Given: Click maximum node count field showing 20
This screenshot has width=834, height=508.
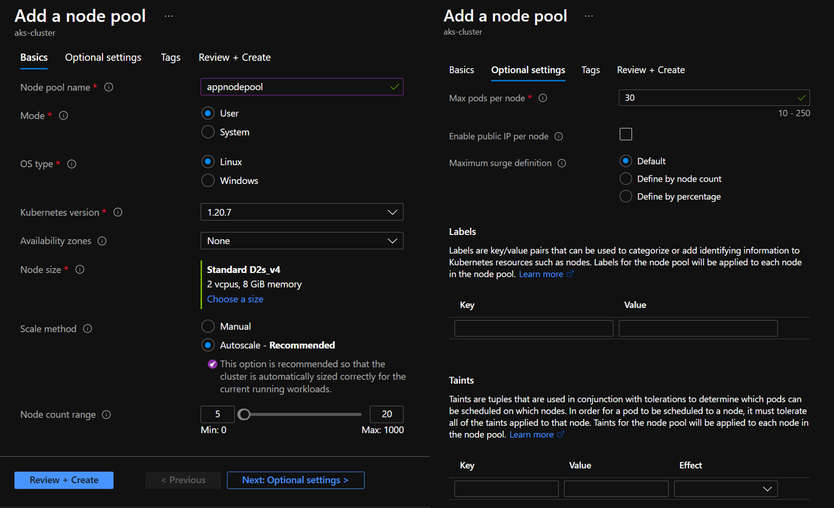Looking at the screenshot, I should click(387, 414).
